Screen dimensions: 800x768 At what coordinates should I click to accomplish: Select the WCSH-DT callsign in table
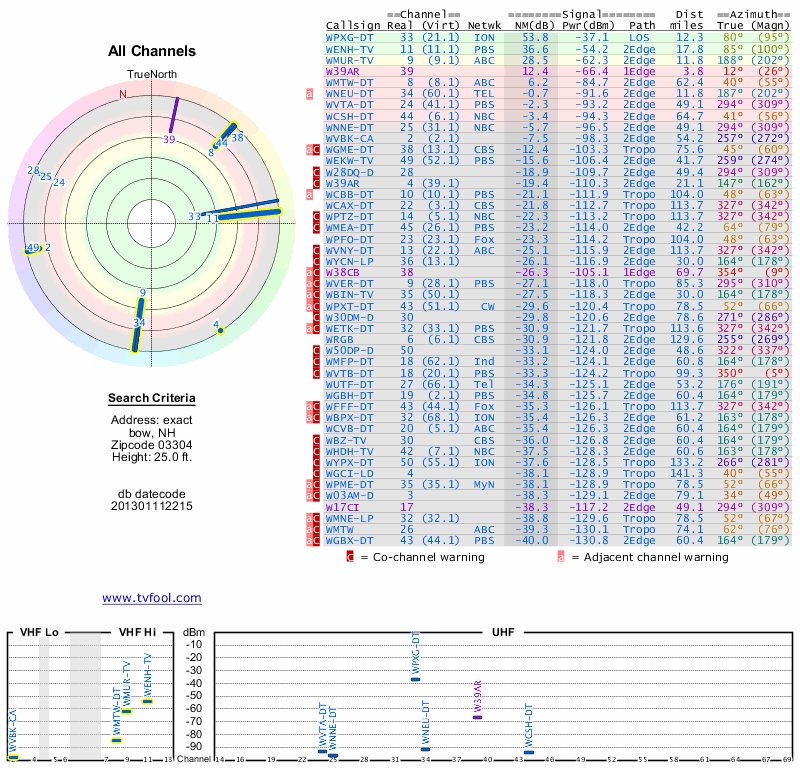pos(349,116)
